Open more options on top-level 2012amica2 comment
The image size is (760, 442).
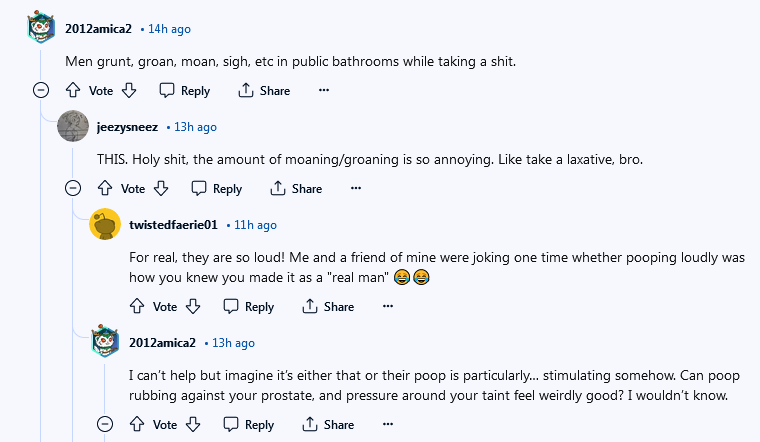[324, 90]
